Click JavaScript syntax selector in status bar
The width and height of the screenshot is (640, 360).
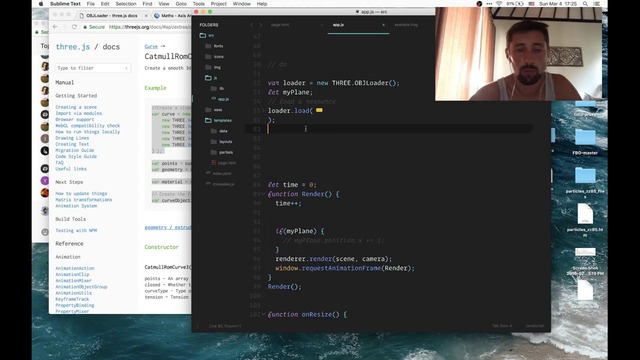(x=534, y=326)
